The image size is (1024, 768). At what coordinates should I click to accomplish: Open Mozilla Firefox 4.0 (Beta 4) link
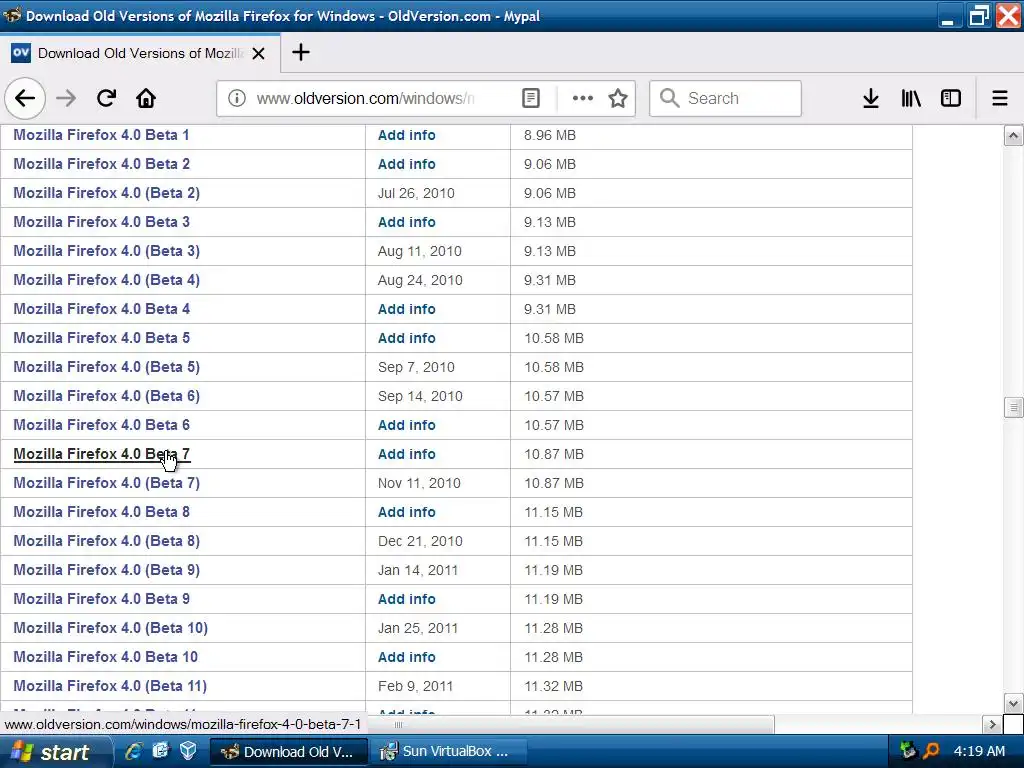coord(106,280)
